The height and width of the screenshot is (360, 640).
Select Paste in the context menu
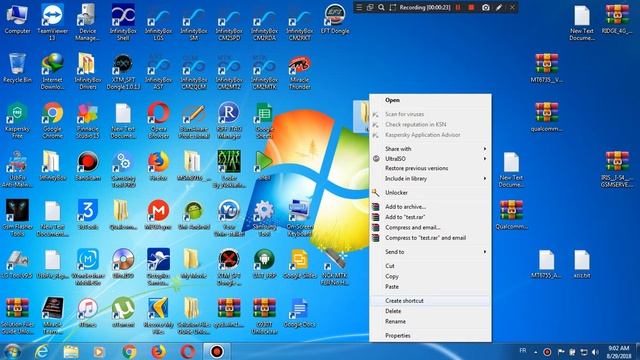pos(430,287)
